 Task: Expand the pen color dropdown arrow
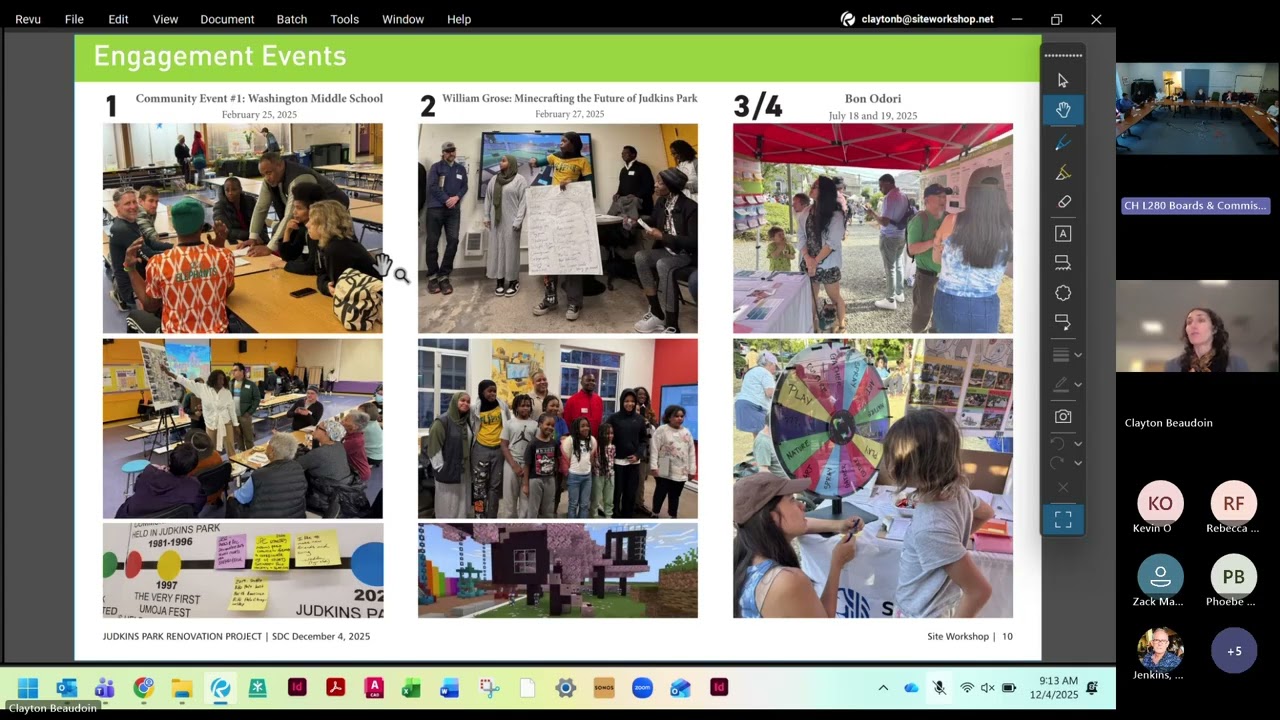(x=1078, y=384)
